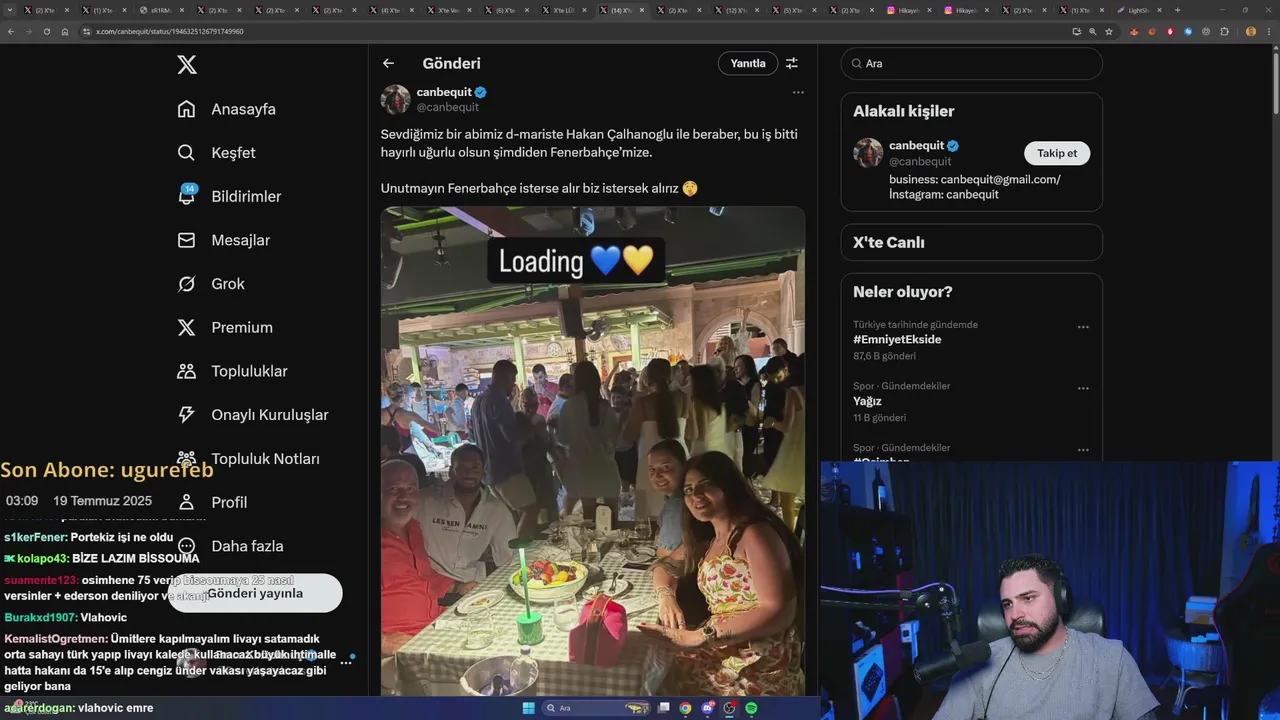Open Onaylı Kuruluşlar lightning icon
This screenshot has width=1280, height=720.
click(186, 415)
